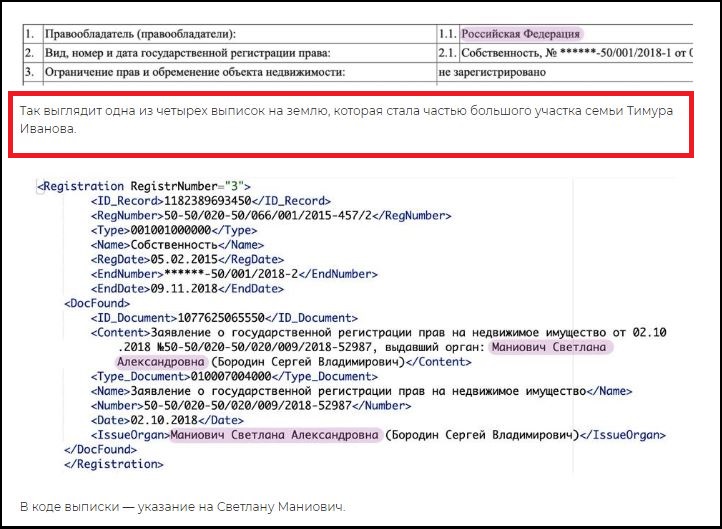Click the RegDate value 05.02.2015
Image resolution: width=722 pixels, height=529 pixels.
[x=183, y=258]
